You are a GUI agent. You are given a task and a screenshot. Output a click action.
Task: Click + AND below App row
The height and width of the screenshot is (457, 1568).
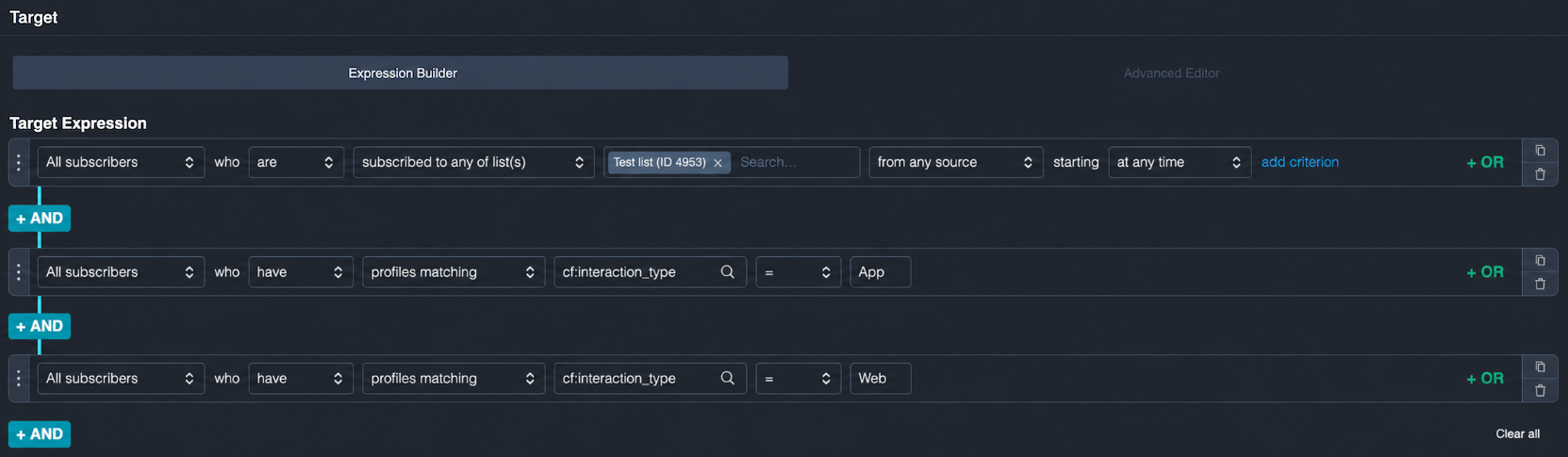tap(40, 326)
